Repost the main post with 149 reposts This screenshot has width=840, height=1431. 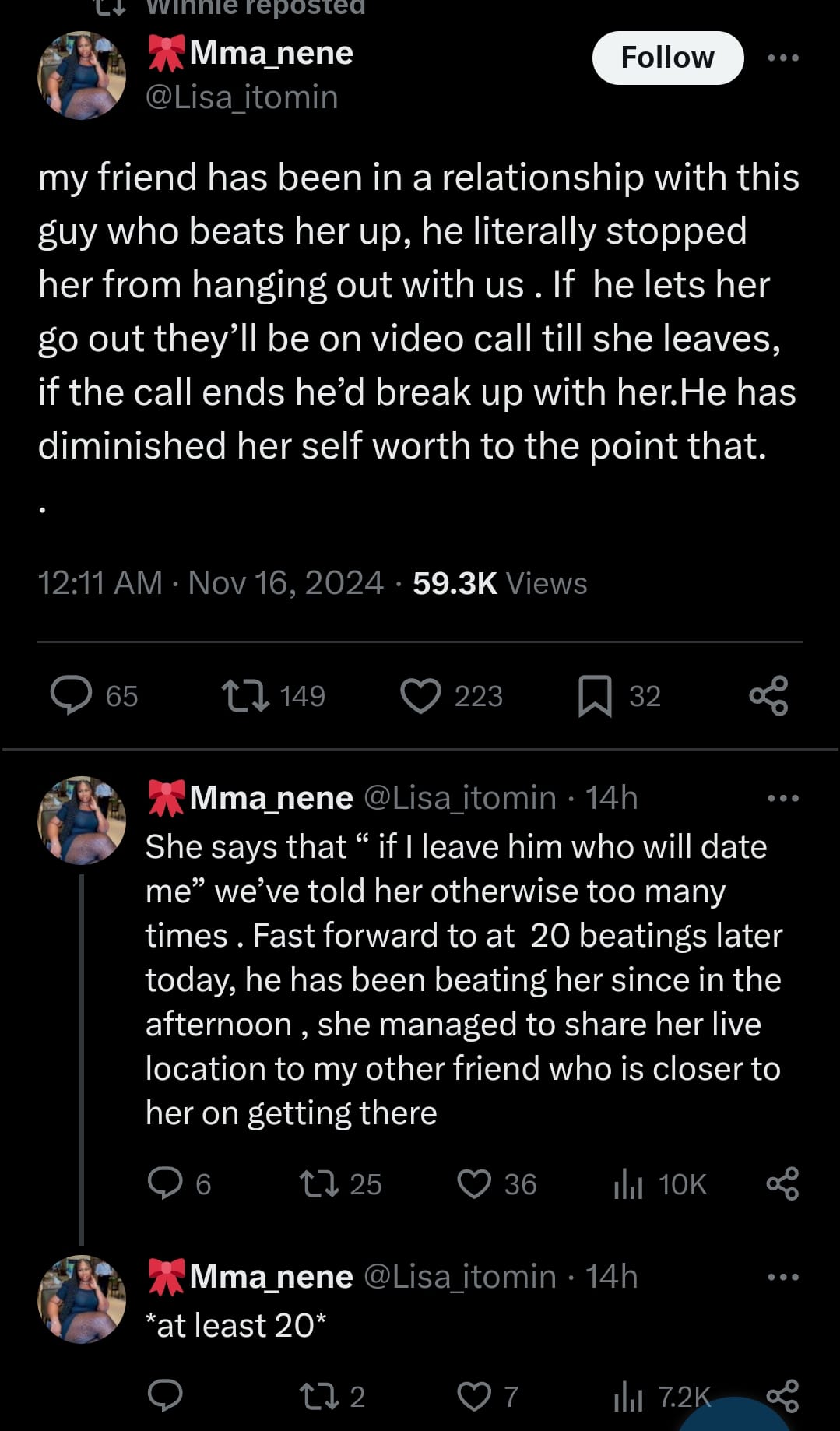click(246, 695)
